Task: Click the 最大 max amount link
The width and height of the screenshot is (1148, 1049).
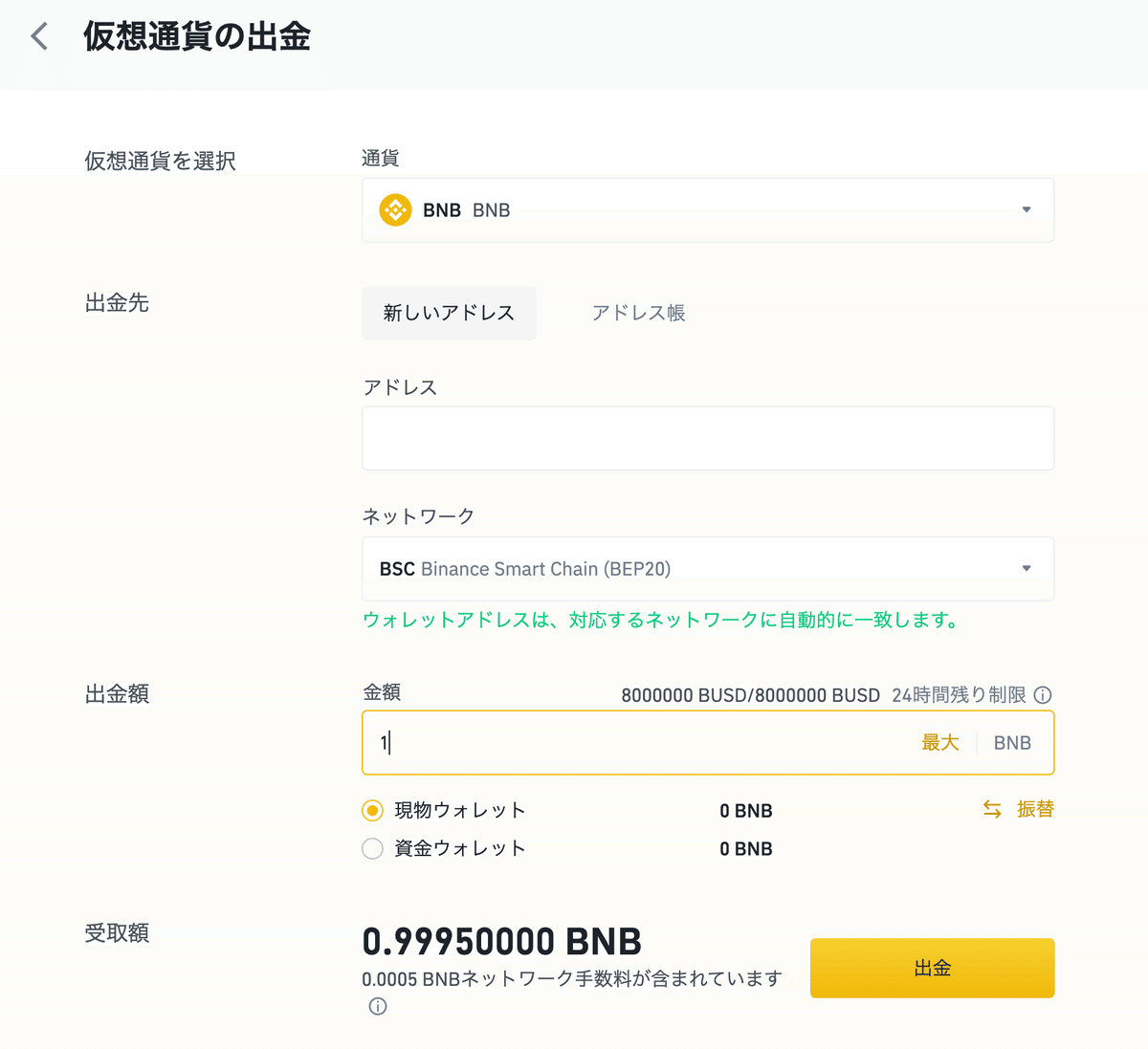Action: 939,743
